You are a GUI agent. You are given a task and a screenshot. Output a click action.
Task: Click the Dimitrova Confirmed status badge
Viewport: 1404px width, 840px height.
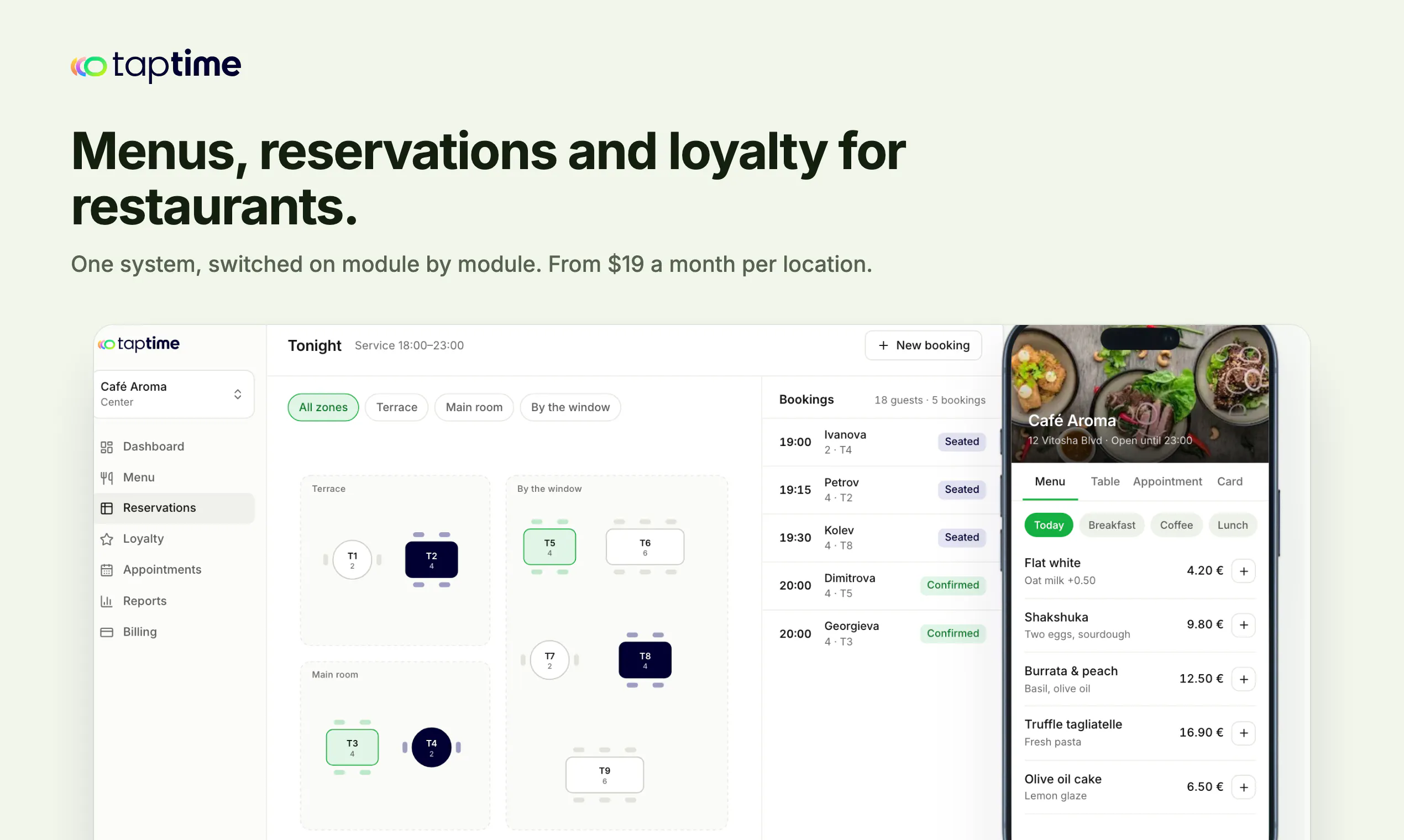(953, 585)
